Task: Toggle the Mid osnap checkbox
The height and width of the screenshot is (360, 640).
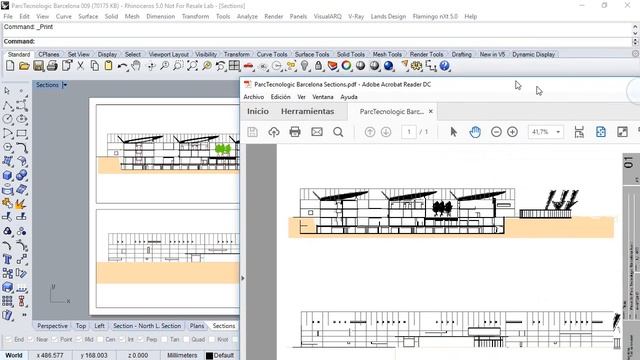Action: [x=79, y=339]
